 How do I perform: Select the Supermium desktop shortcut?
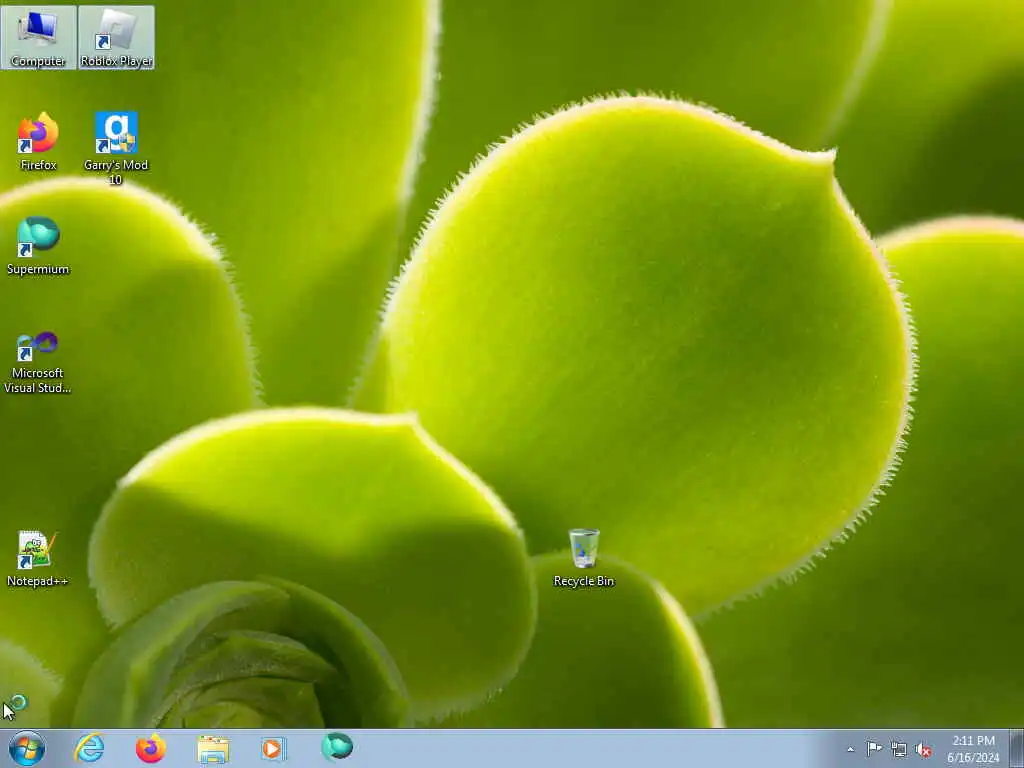pos(38,246)
